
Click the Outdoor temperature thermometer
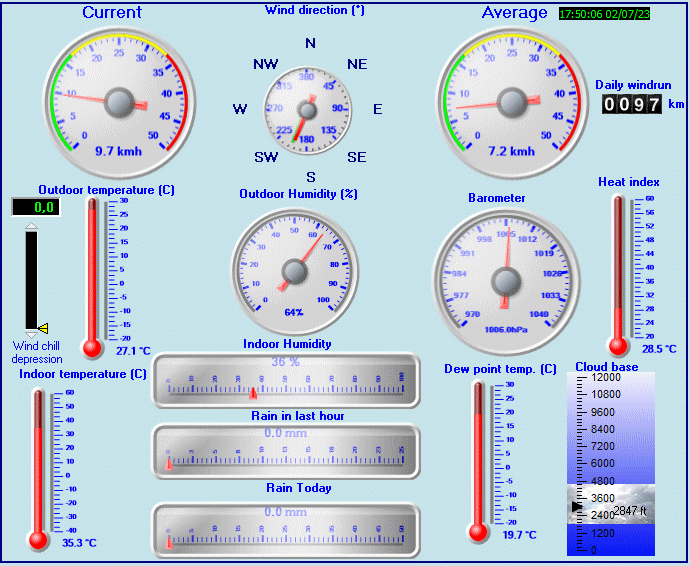tap(93, 275)
